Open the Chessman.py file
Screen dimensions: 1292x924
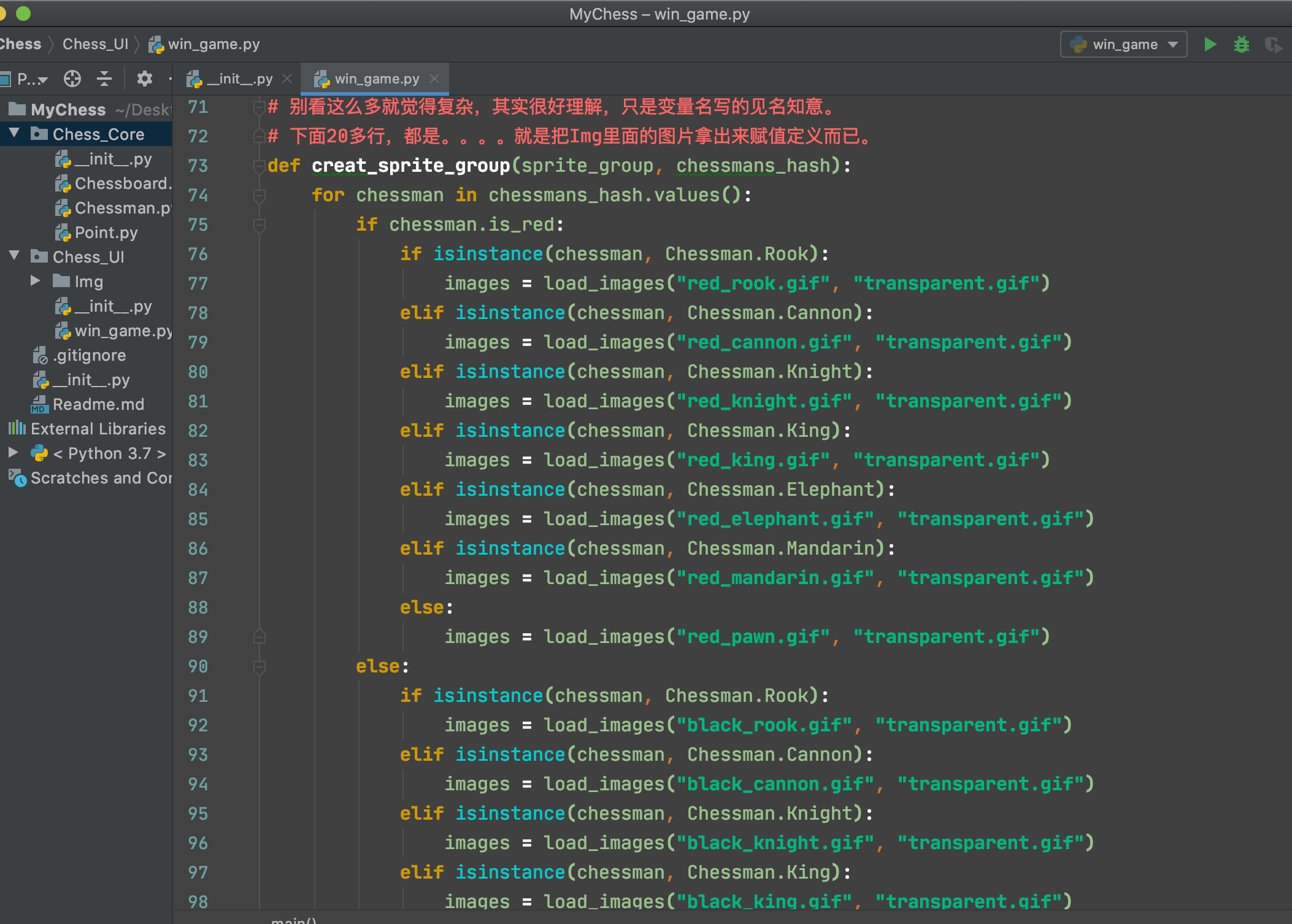(x=113, y=208)
